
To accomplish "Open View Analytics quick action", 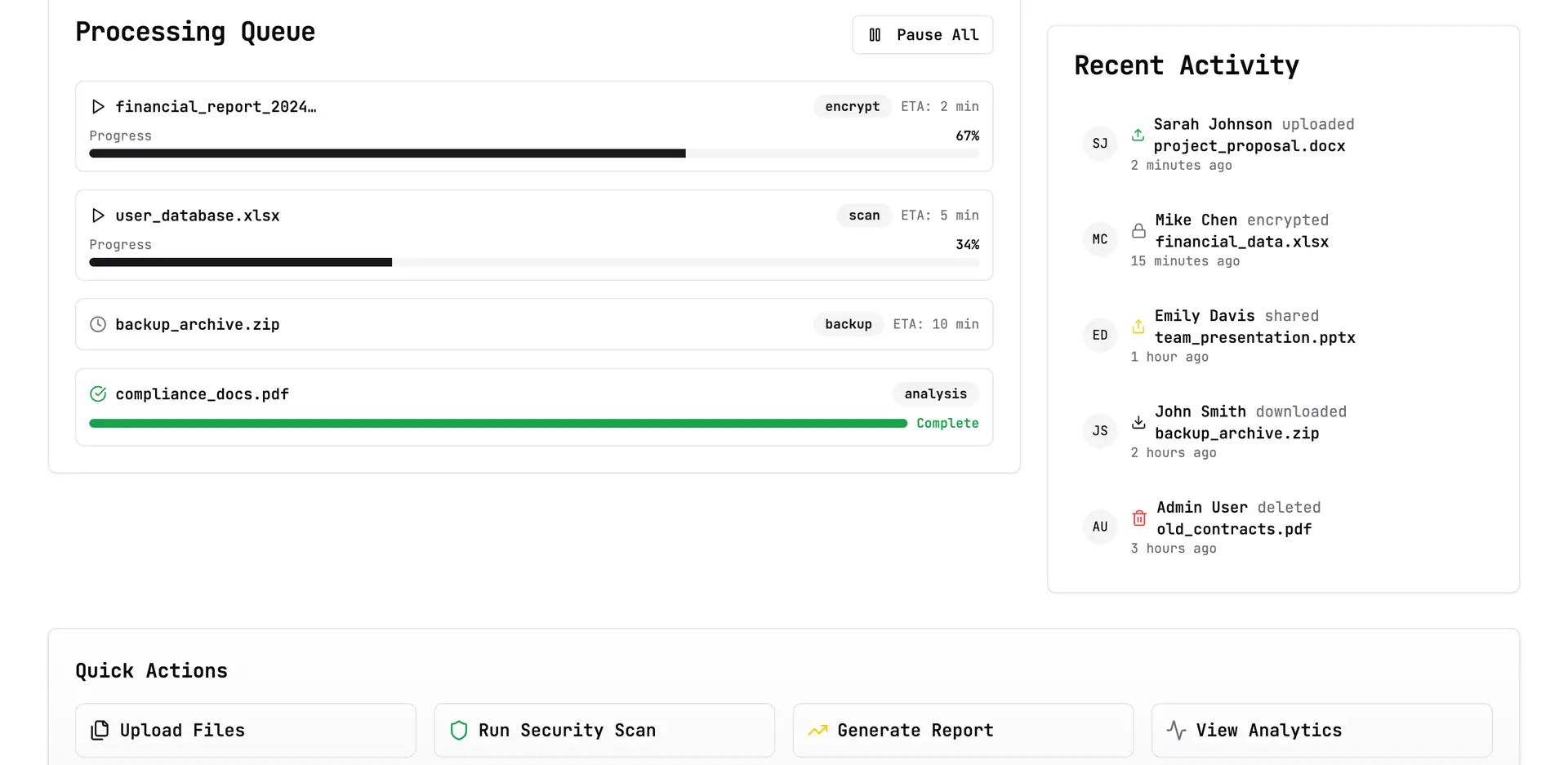I will (1321, 730).
